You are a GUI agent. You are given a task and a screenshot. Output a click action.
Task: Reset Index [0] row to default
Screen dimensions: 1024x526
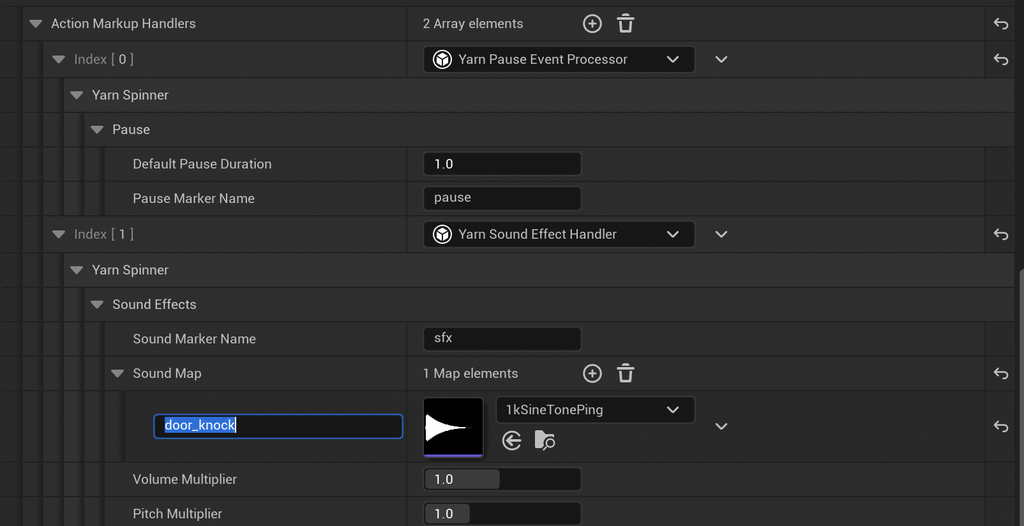click(1000, 59)
